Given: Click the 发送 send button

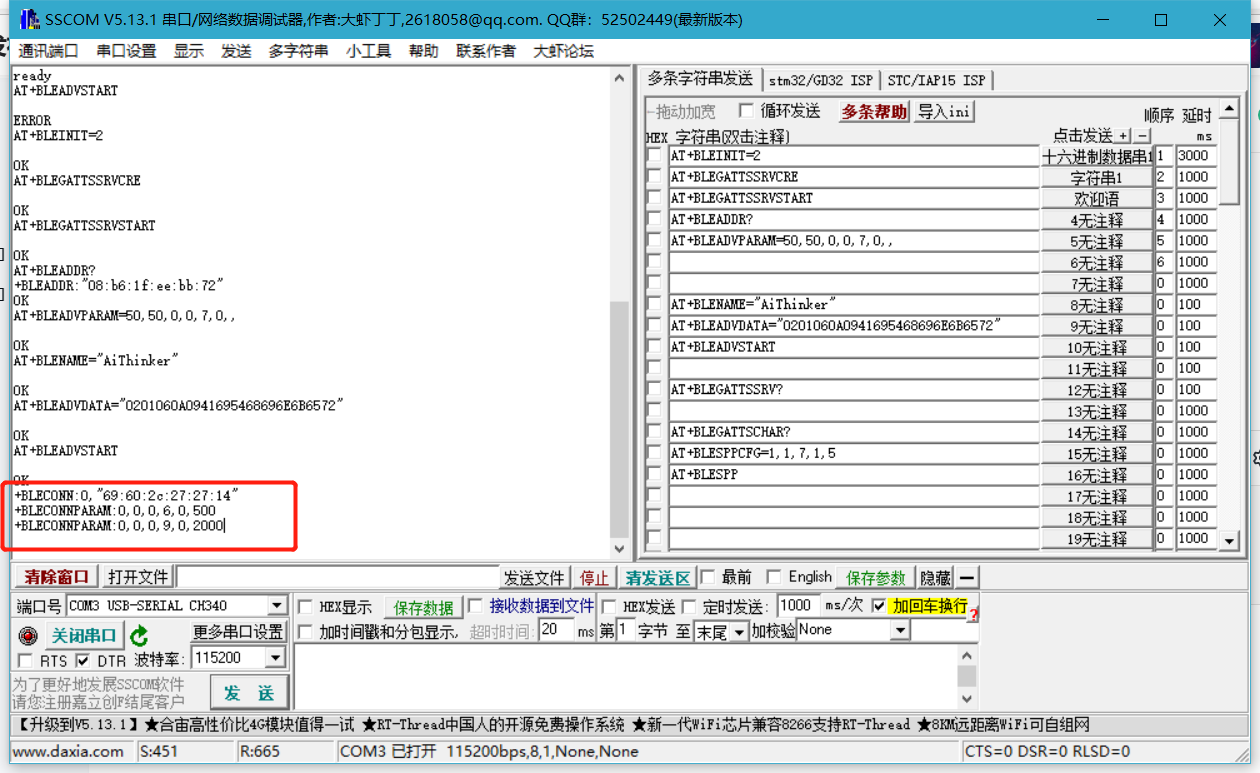Looking at the screenshot, I should click(249, 693).
